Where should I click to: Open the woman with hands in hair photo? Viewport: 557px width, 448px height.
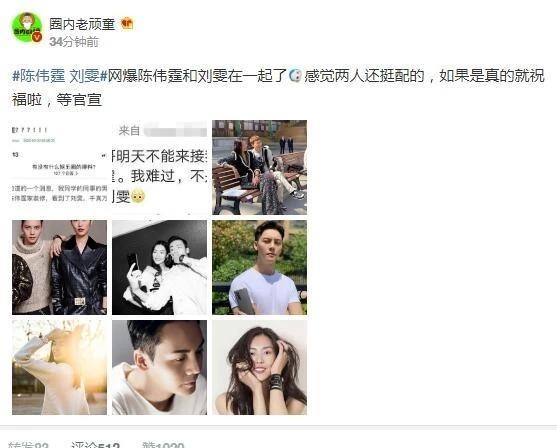click(x=260, y=367)
